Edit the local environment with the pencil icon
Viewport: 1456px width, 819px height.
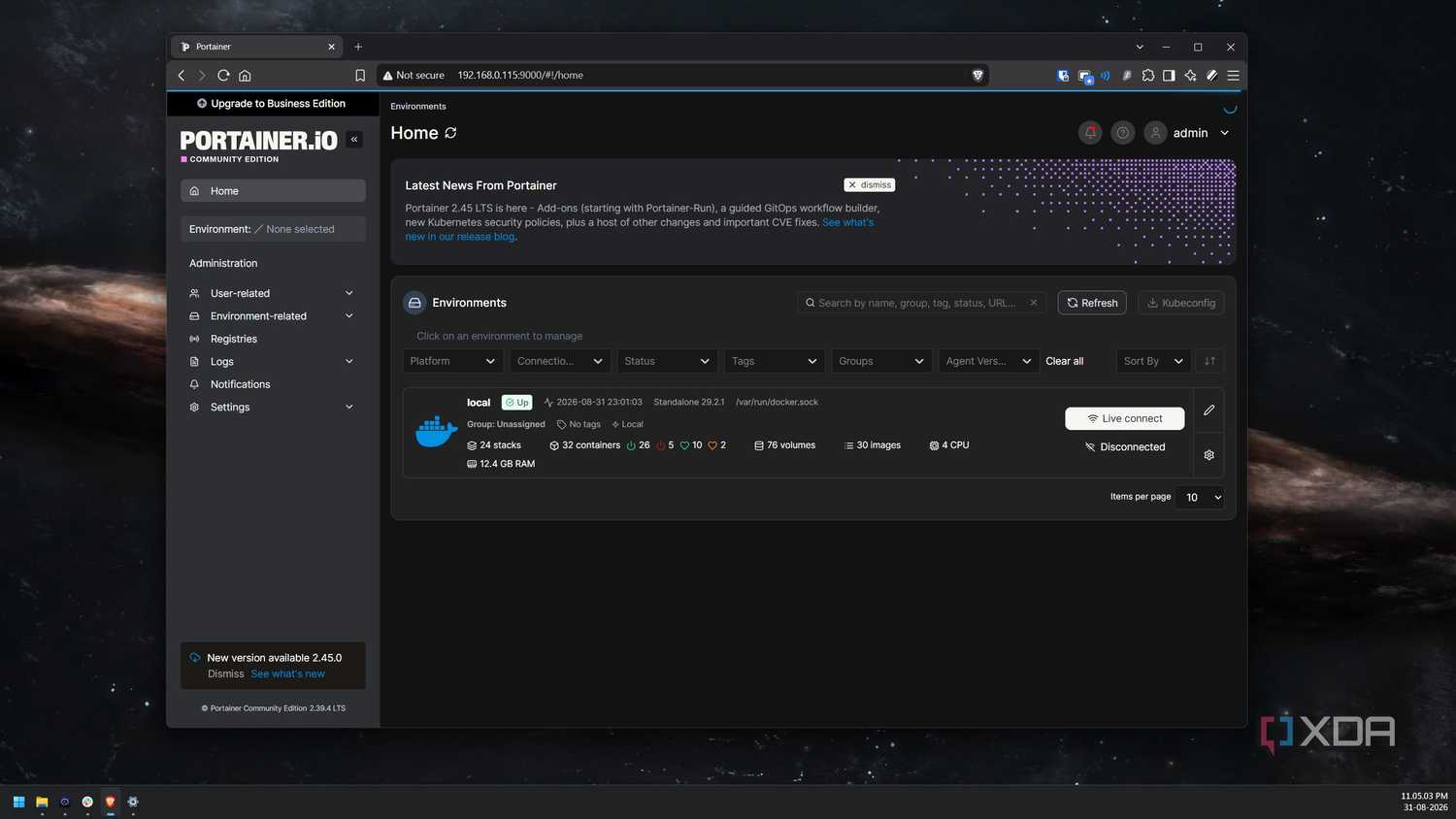[1208, 410]
